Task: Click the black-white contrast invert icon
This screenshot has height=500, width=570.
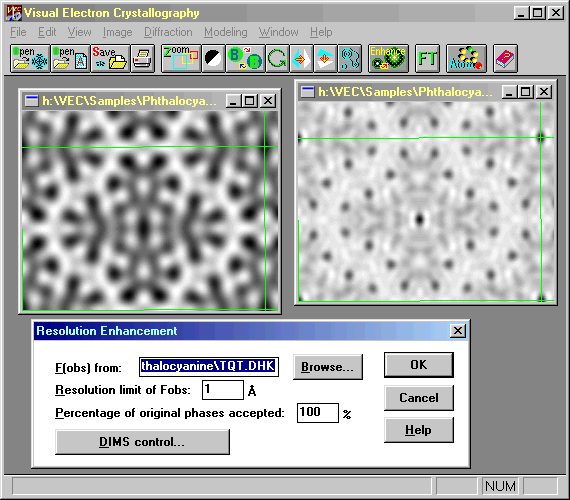Action: [213, 59]
